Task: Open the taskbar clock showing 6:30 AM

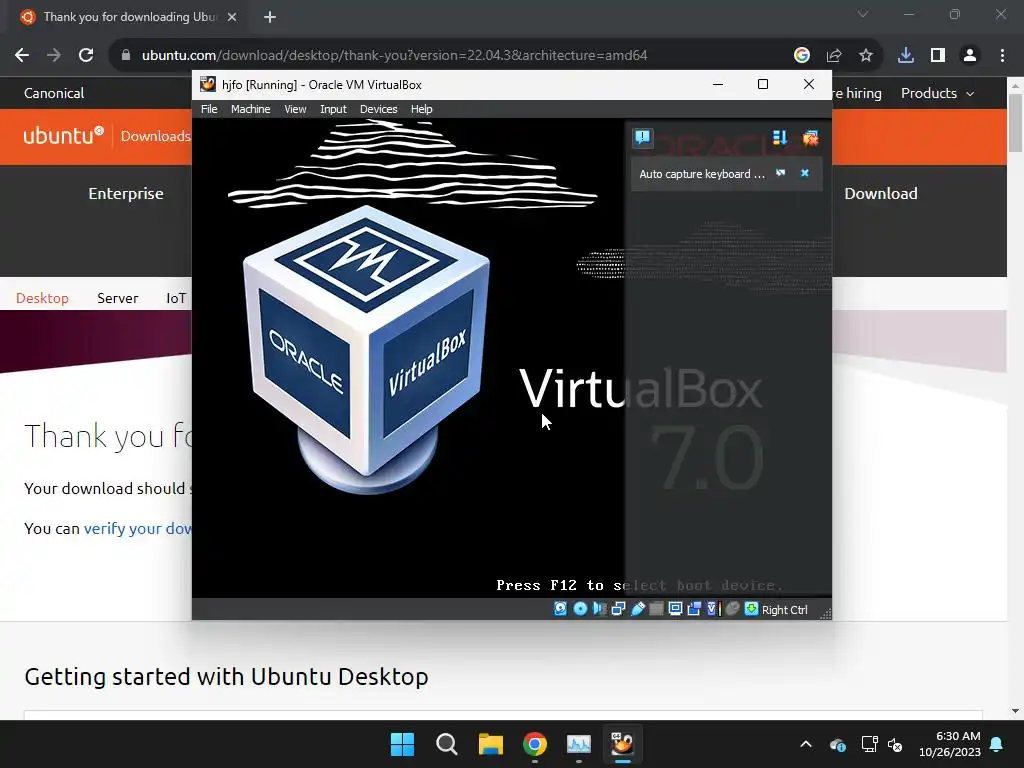Action: [x=950, y=744]
